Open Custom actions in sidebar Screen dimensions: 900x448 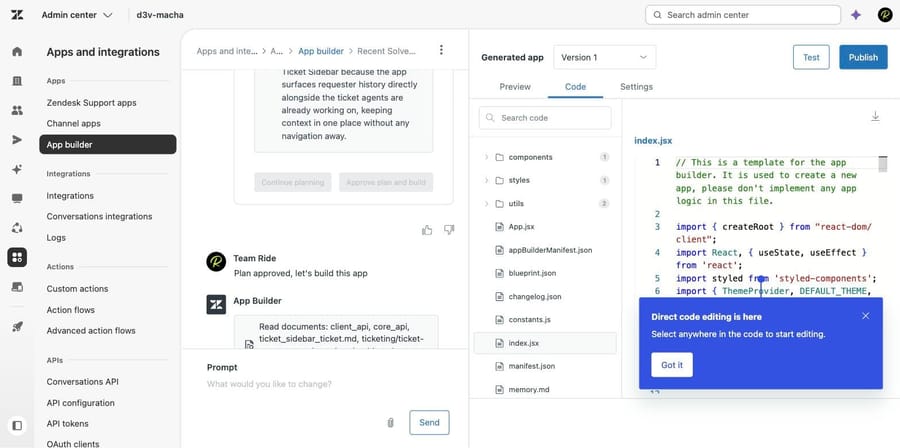(77, 289)
